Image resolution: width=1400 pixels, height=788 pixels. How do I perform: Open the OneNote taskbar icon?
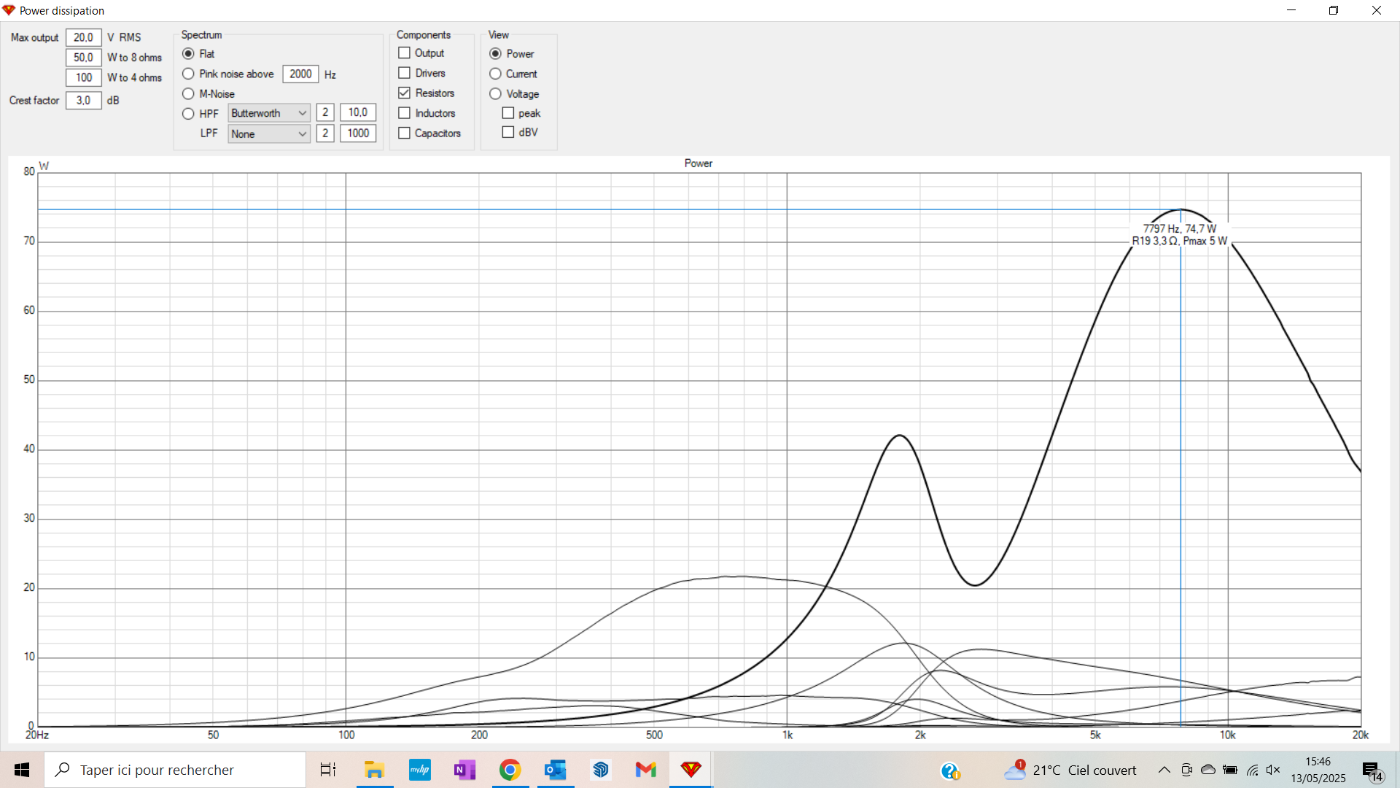pyautogui.click(x=464, y=770)
